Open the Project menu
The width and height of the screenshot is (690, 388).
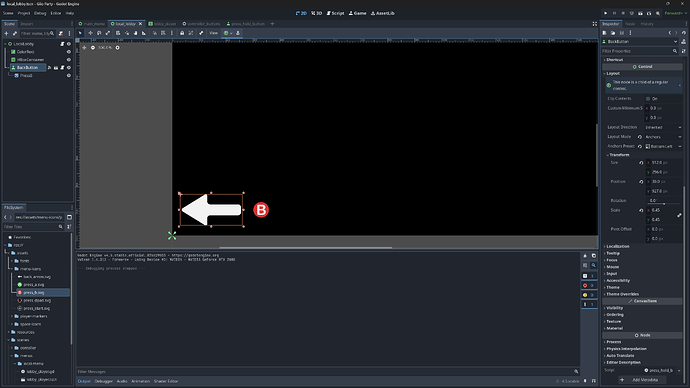pos(24,13)
